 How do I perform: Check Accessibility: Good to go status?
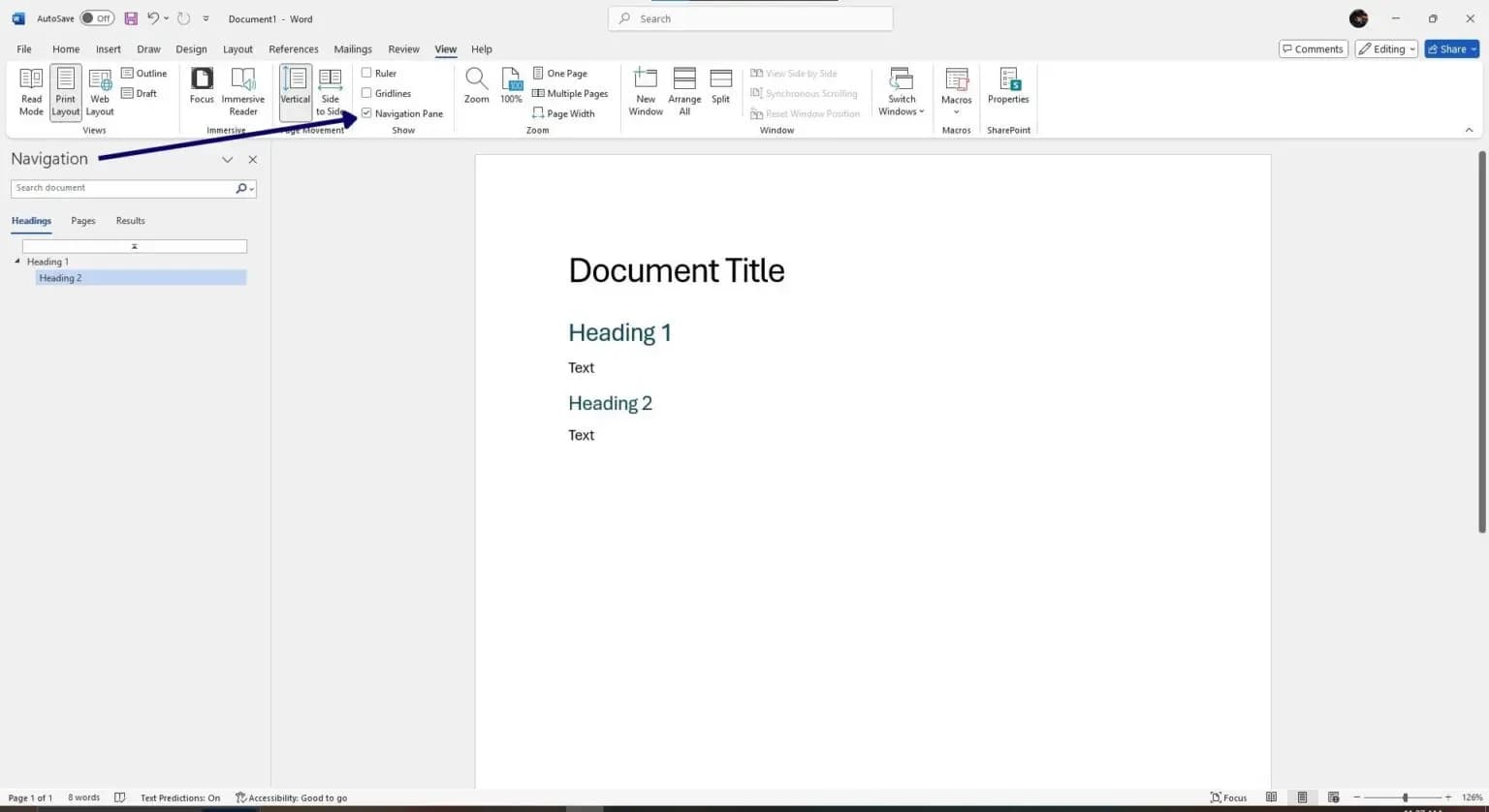point(291,797)
